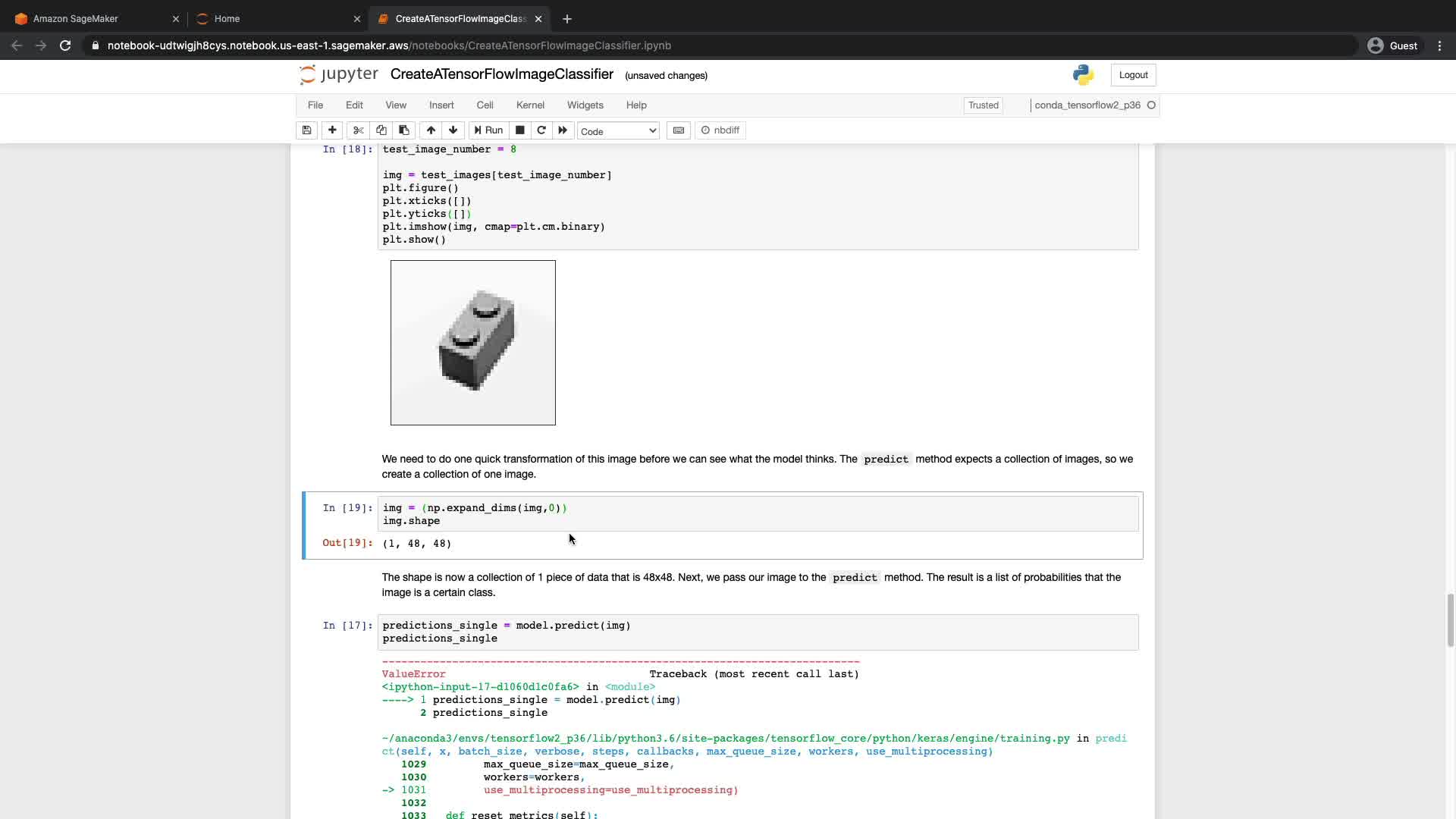
Task: Open the Kernel menu
Action: tap(530, 105)
